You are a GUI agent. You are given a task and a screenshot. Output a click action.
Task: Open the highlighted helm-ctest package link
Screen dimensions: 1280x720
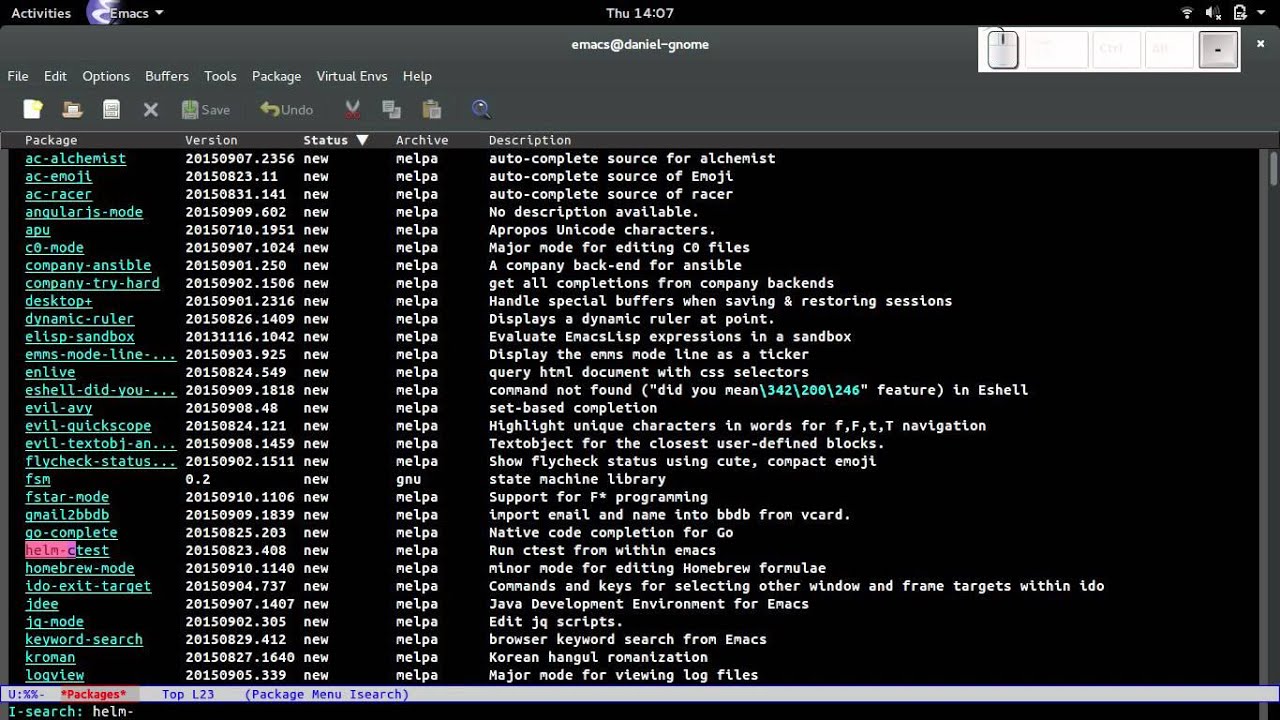point(67,550)
